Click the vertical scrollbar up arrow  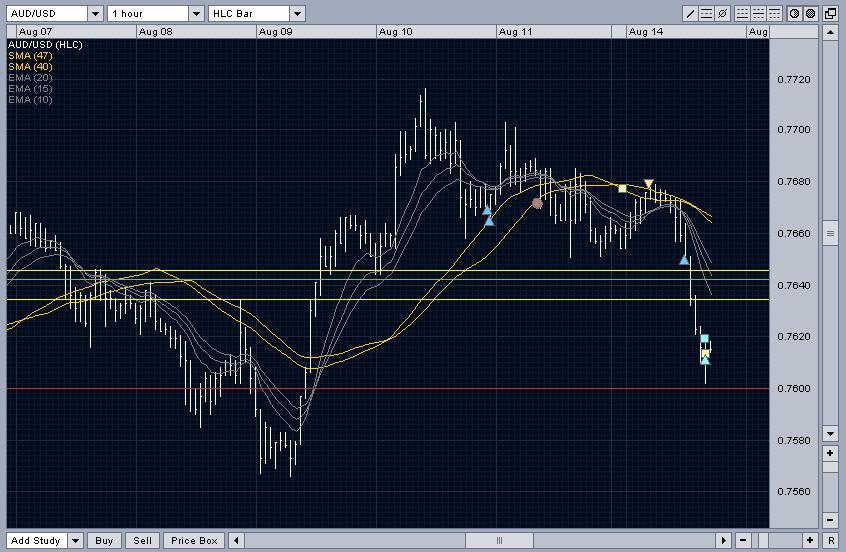coord(830,32)
